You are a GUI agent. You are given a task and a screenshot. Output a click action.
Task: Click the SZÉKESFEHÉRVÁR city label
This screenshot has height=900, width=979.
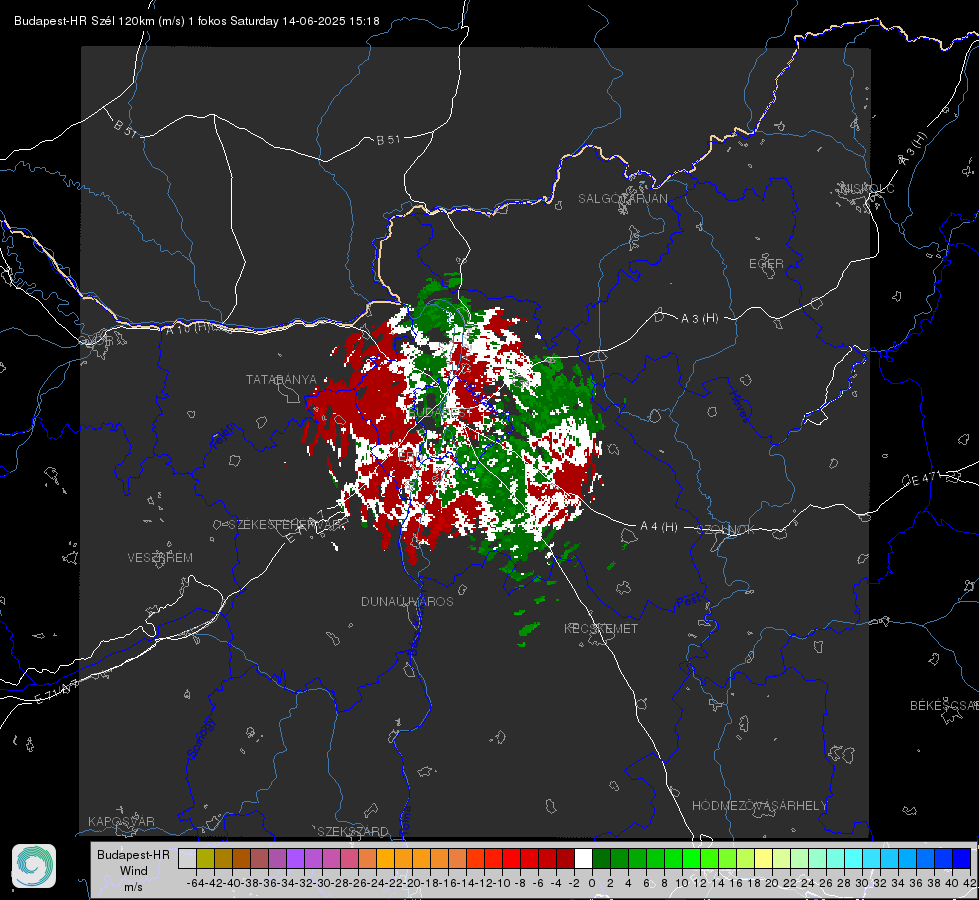(287, 525)
